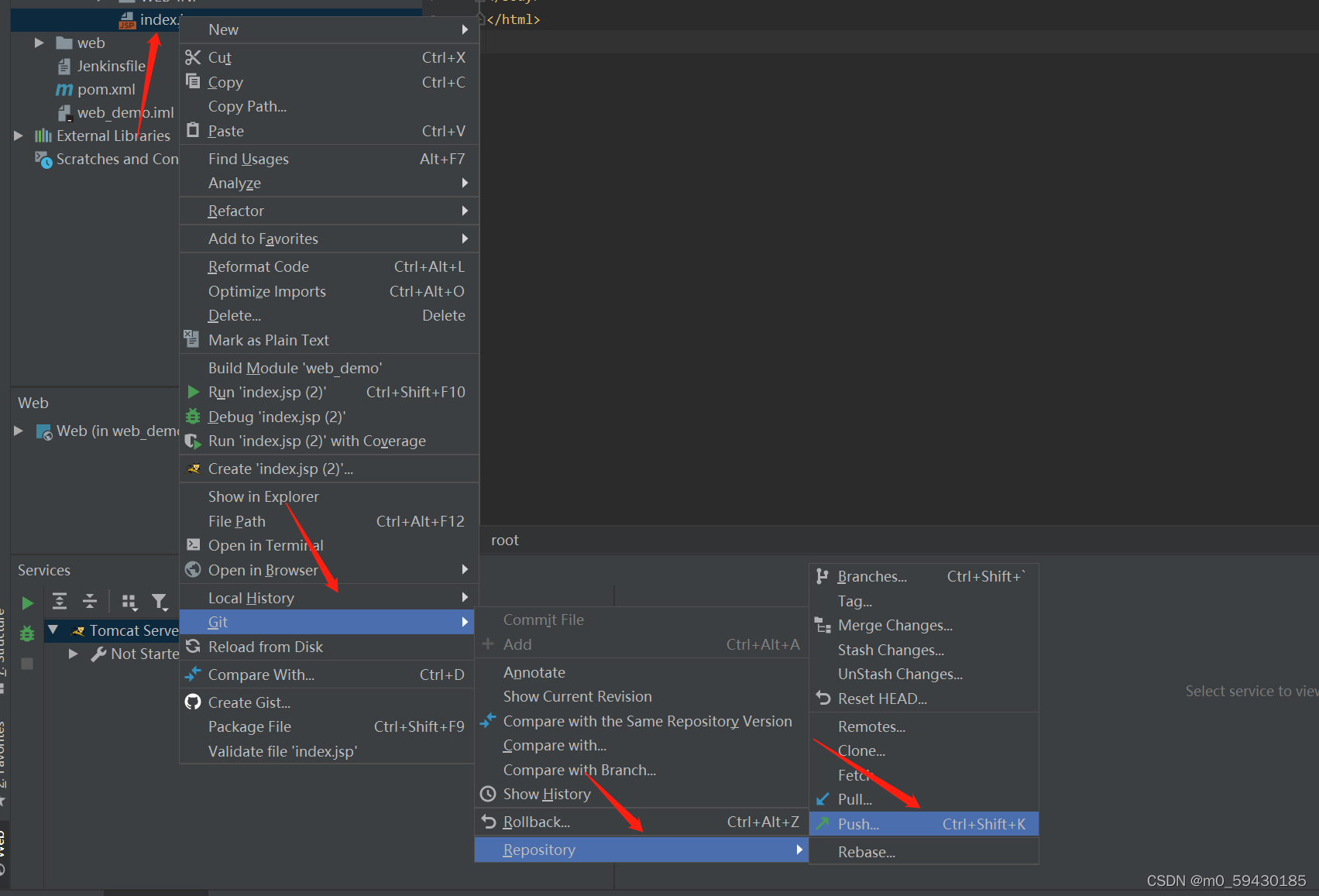Image resolution: width=1319 pixels, height=896 pixels.
Task: Click the Cut scissors icon
Action: tap(193, 57)
